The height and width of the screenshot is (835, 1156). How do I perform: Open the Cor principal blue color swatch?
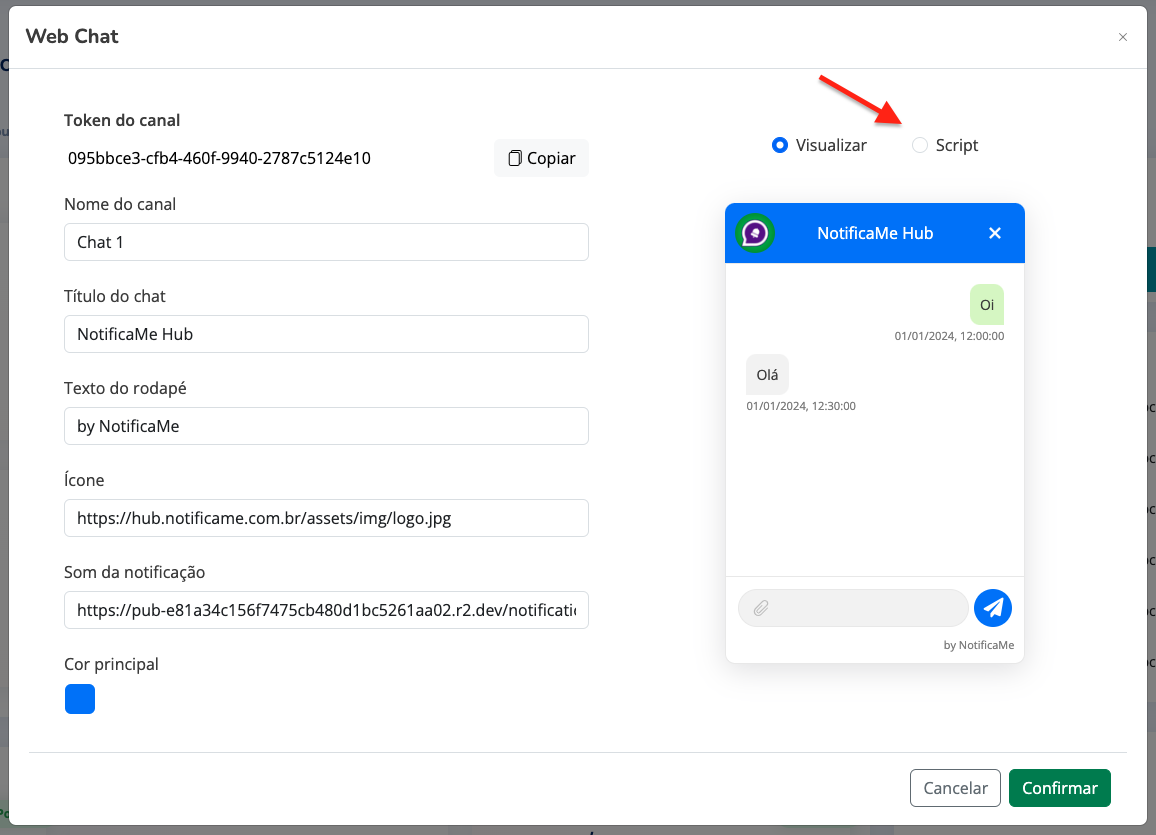(80, 699)
